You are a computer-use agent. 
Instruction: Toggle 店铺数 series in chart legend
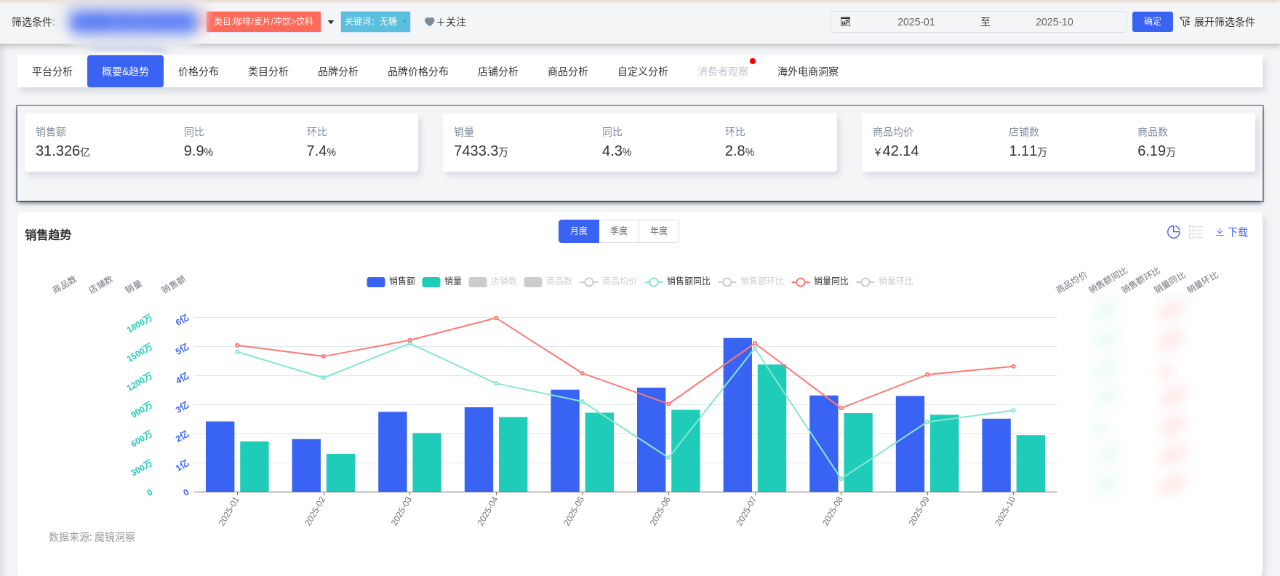(x=478, y=282)
